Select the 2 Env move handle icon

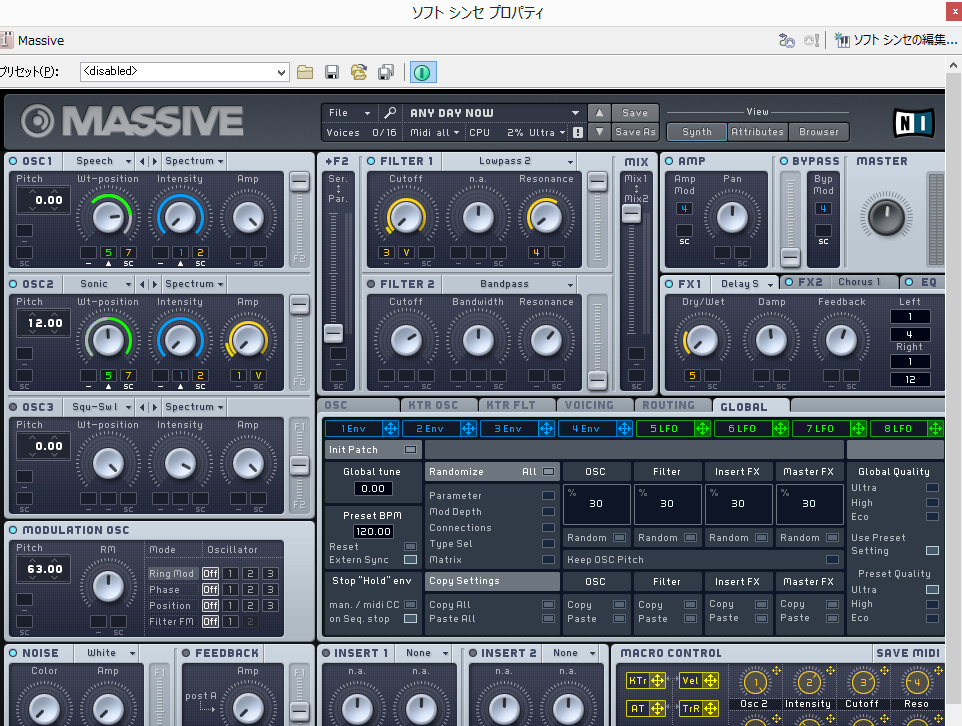tap(468, 428)
